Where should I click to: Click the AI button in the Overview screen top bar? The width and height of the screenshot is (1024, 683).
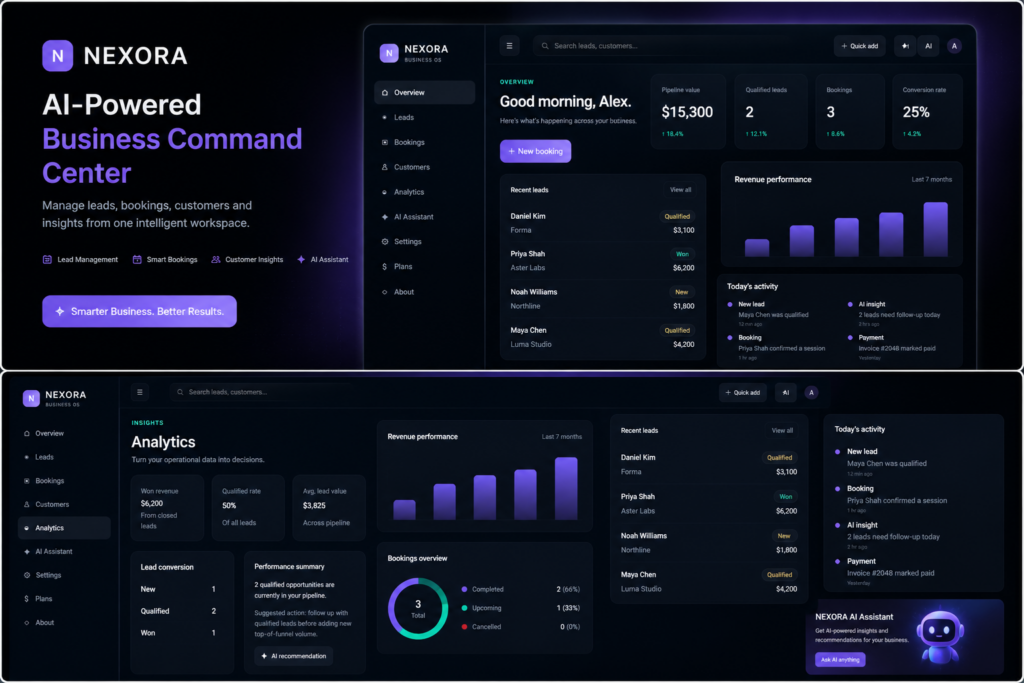pos(929,46)
